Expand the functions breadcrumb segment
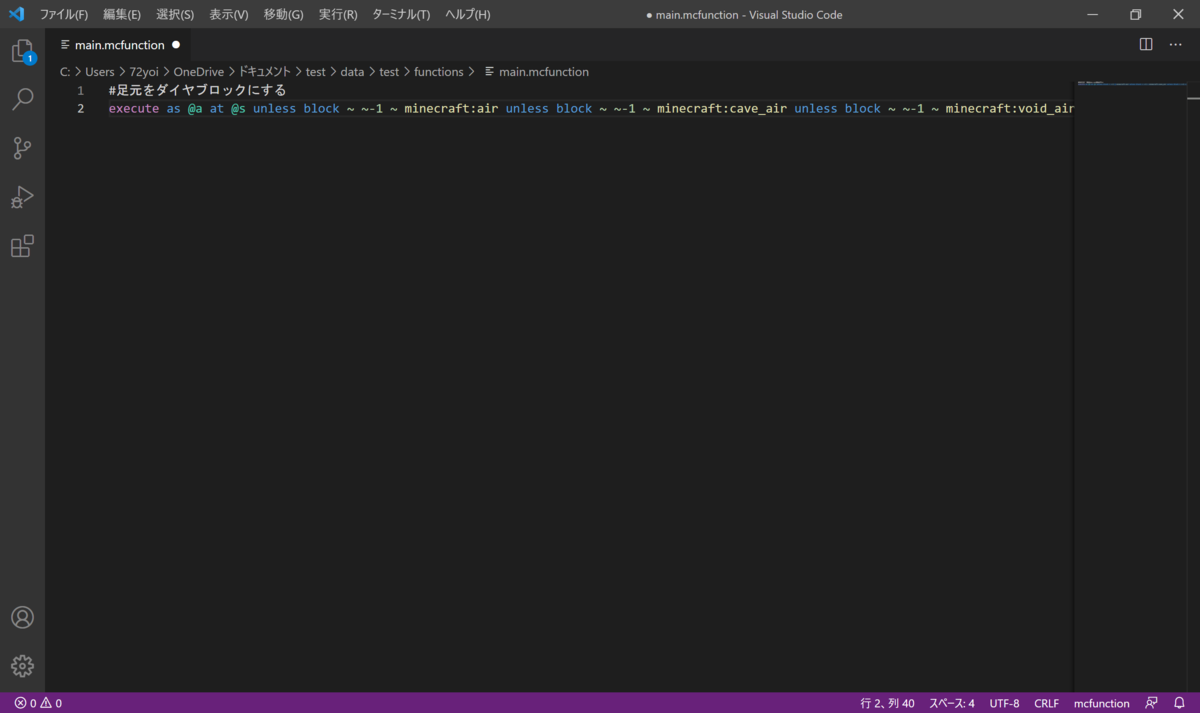Viewport: 1200px width, 713px height. pyautogui.click(x=439, y=72)
